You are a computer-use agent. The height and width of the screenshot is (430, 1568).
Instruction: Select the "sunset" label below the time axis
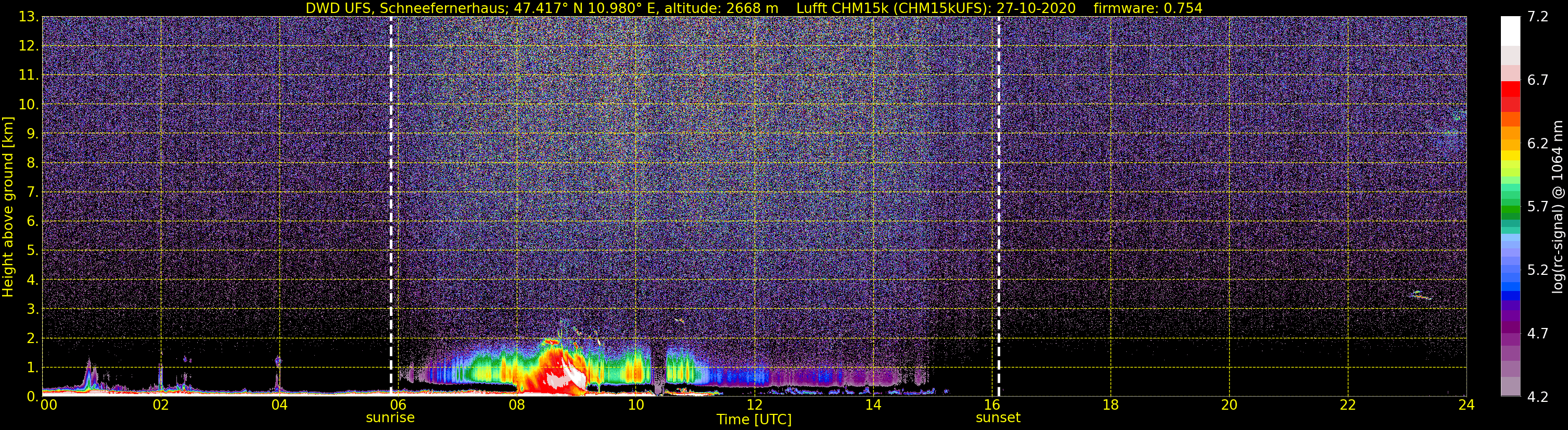pos(998,418)
